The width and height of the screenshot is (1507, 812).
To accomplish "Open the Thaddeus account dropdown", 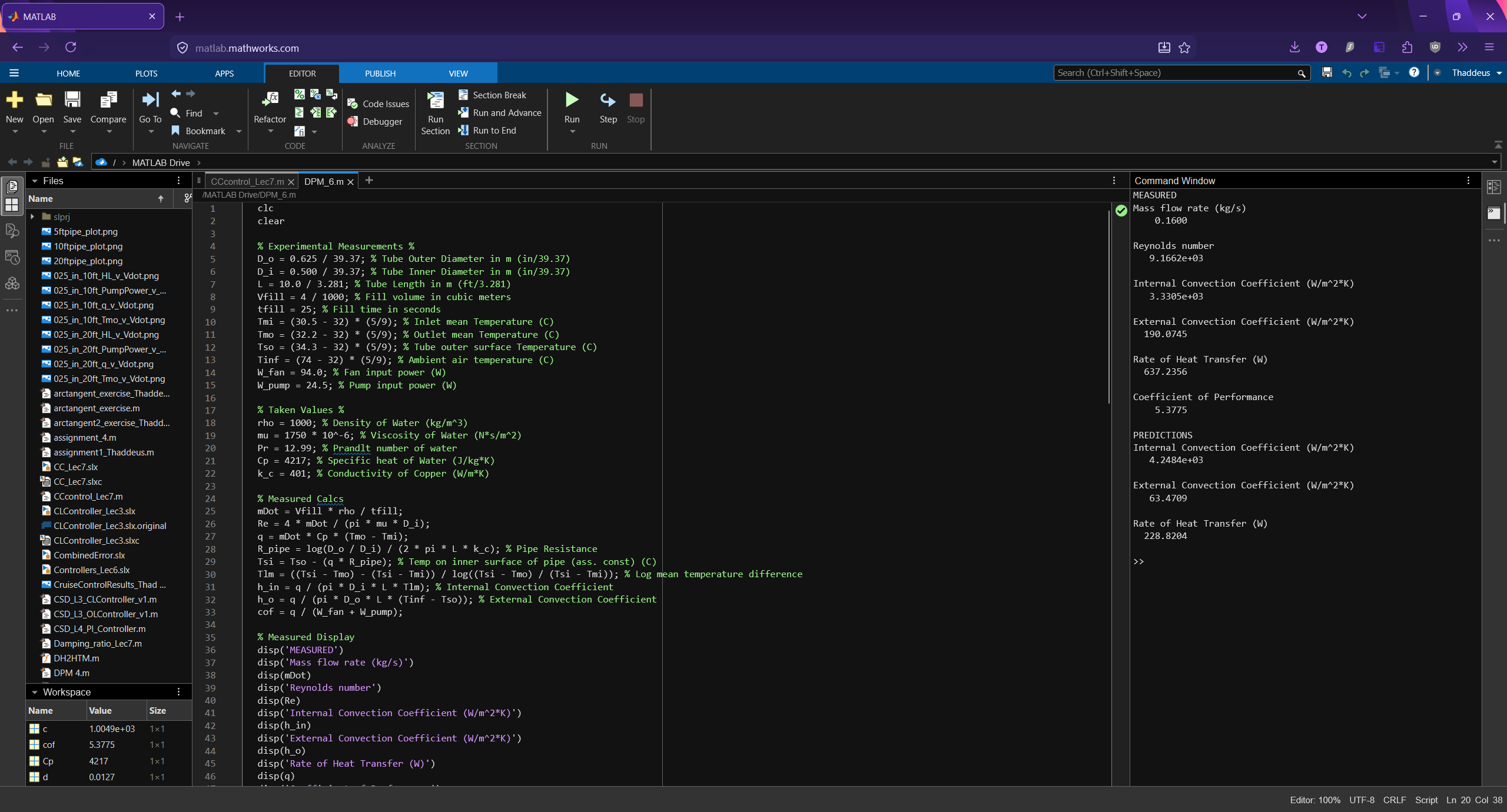I will point(1475,73).
